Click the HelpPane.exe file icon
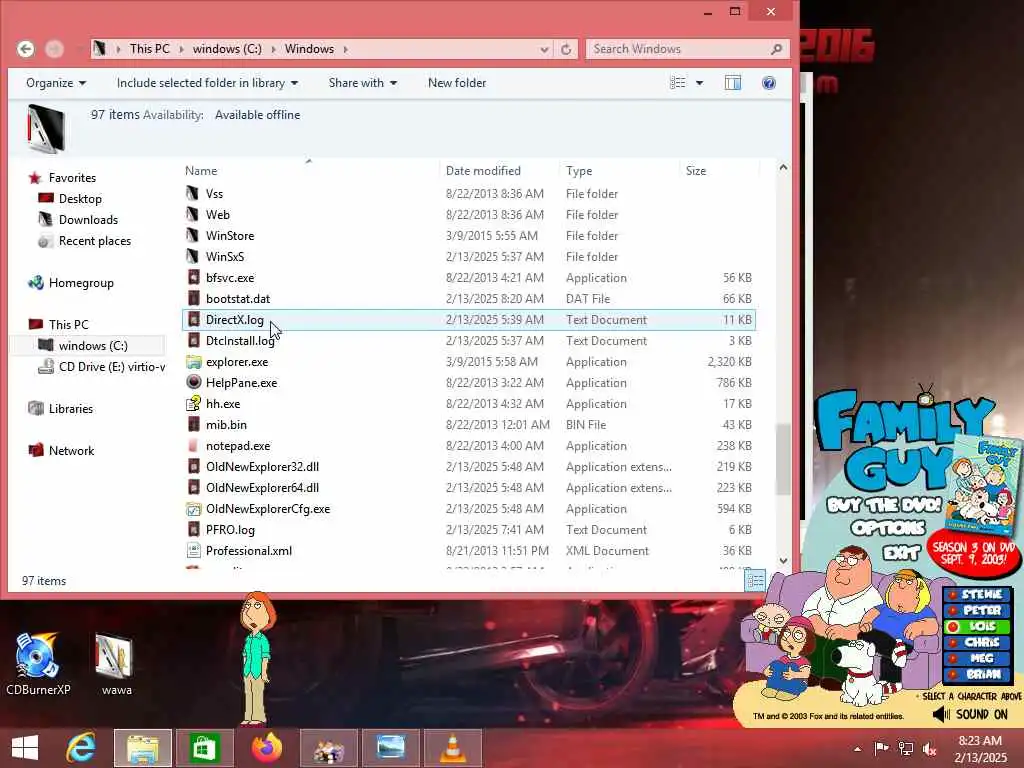This screenshot has height=768, width=1024. 193,383
